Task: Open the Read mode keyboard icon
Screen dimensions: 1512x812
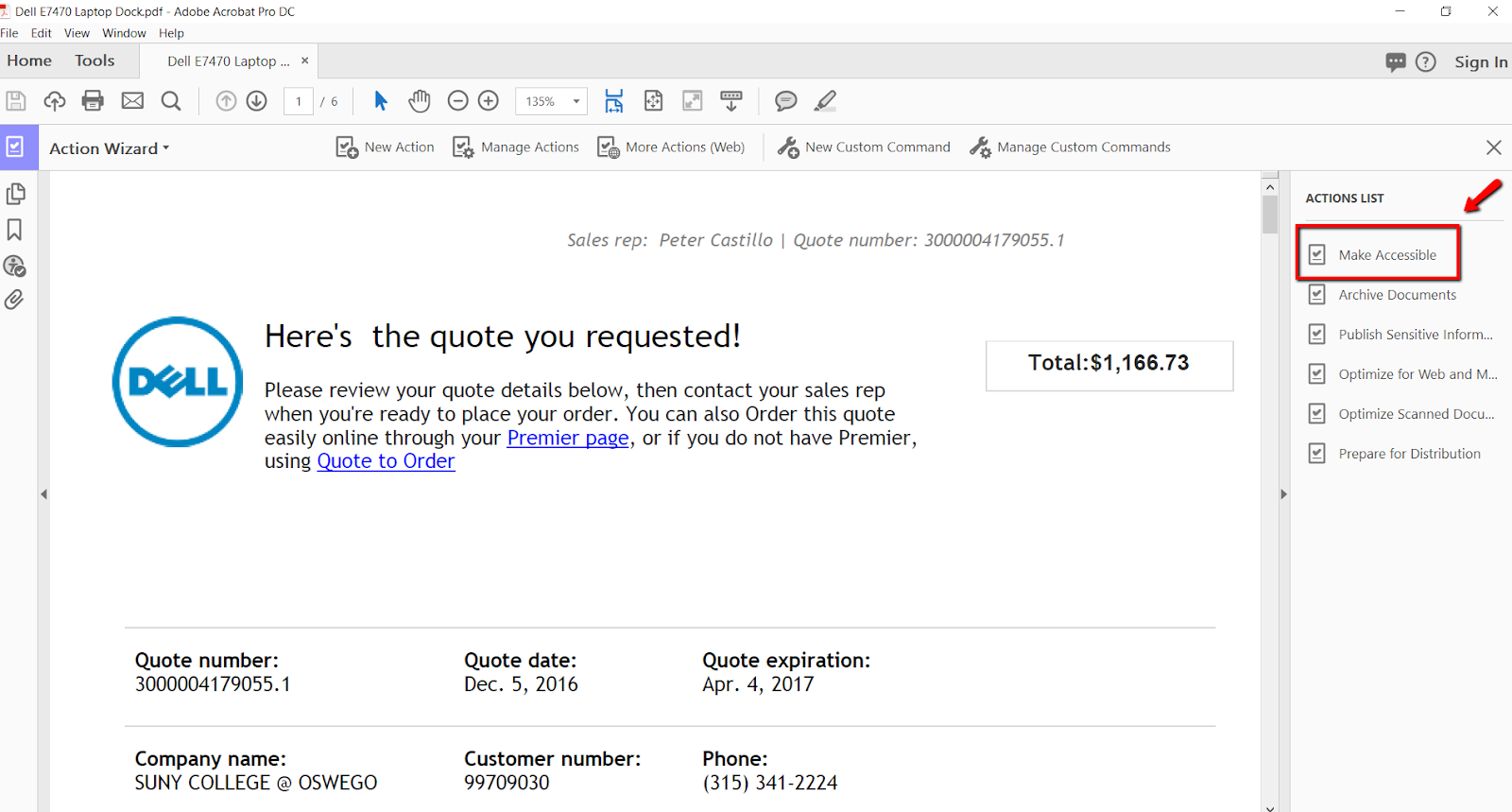Action: point(731,101)
